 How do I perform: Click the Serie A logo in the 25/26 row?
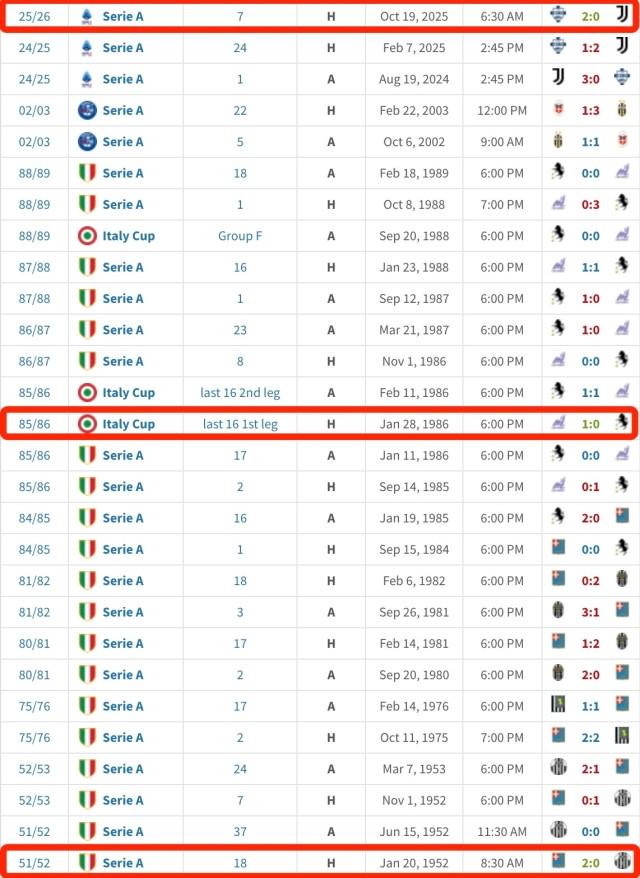tap(86, 16)
